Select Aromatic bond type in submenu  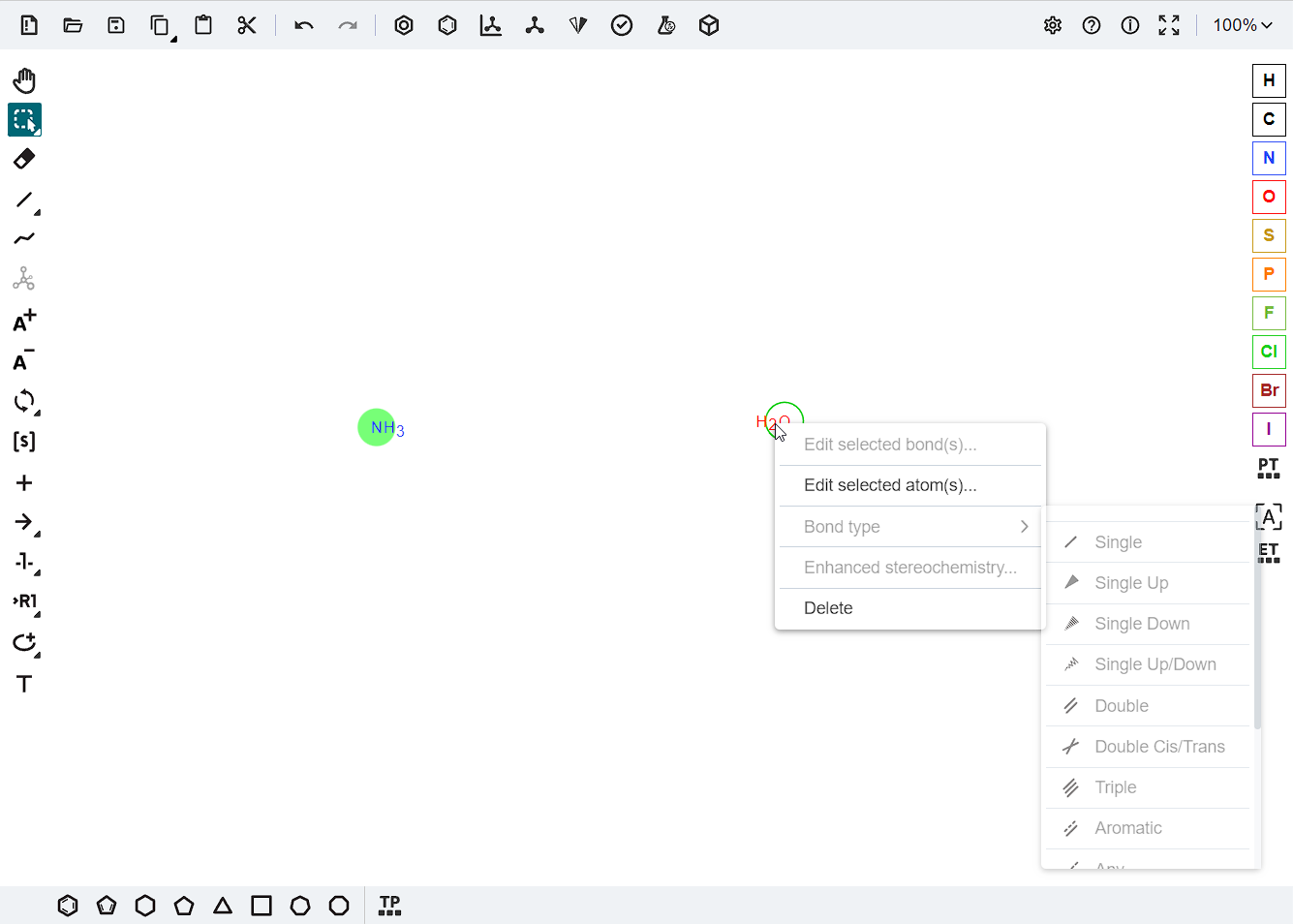click(1148, 828)
